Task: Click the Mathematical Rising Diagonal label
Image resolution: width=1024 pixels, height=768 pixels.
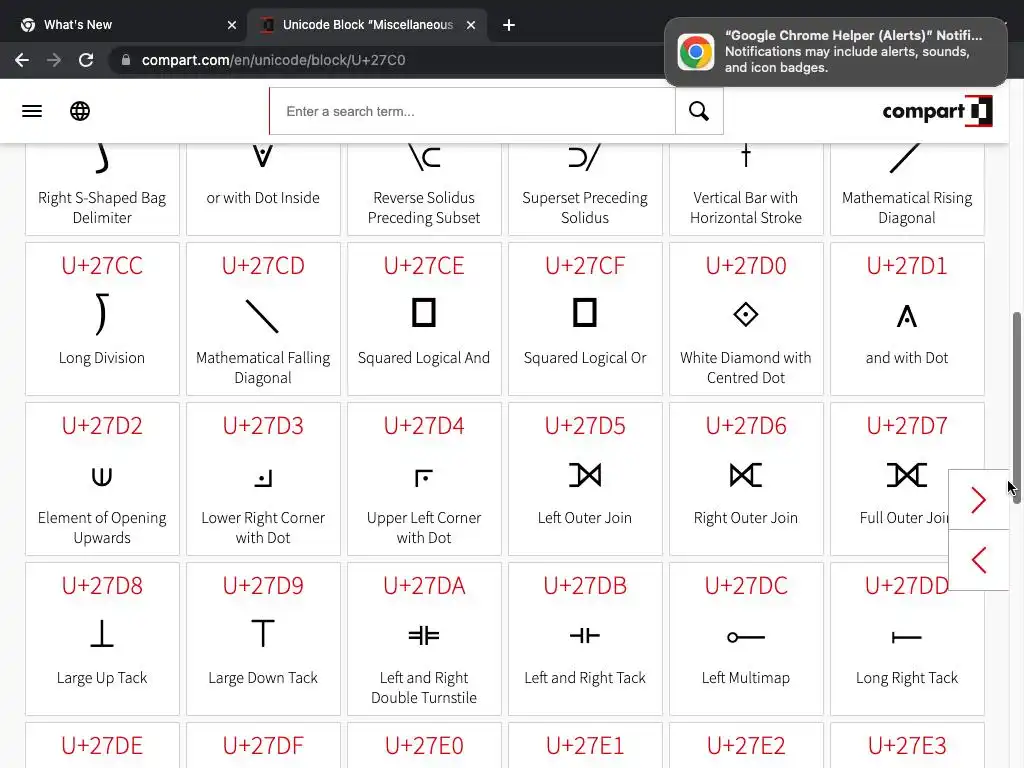Action: (x=906, y=208)
